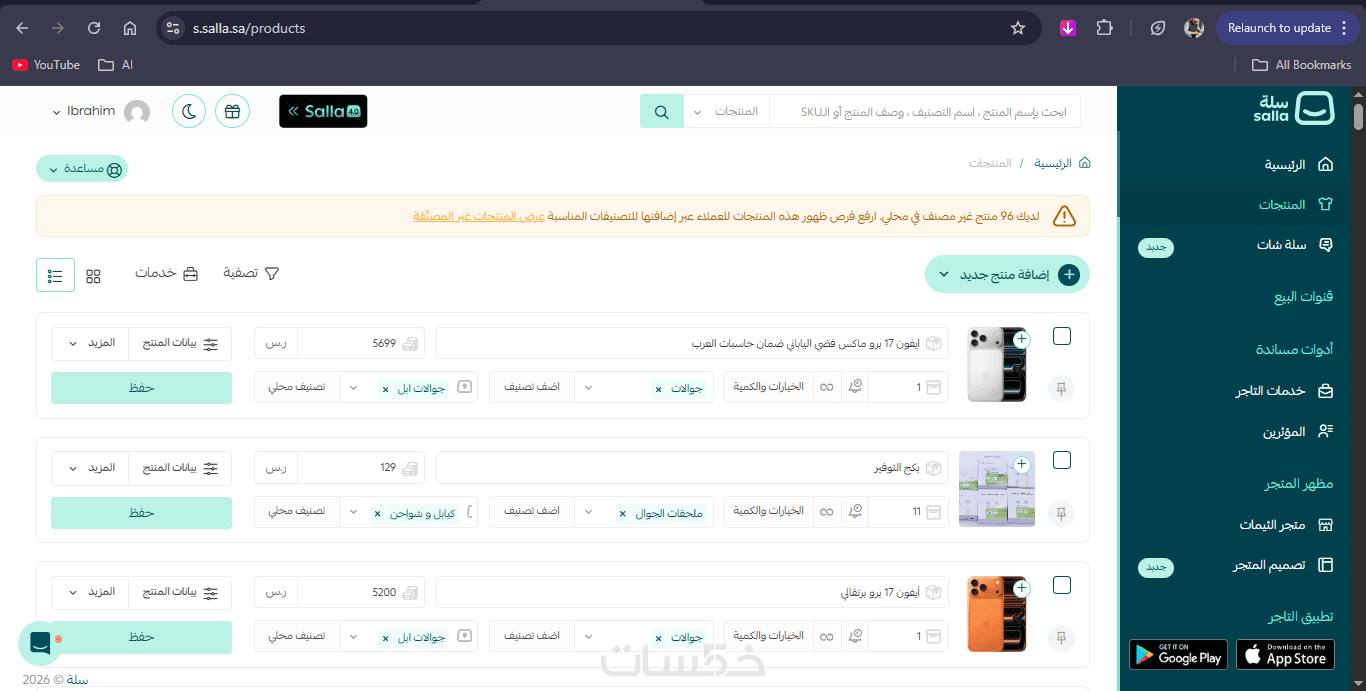Viewport: 1366px width, 691px height.
Task: Toggle unlimited quantity for orange iPhone
Action: click(x=826, y=636)
